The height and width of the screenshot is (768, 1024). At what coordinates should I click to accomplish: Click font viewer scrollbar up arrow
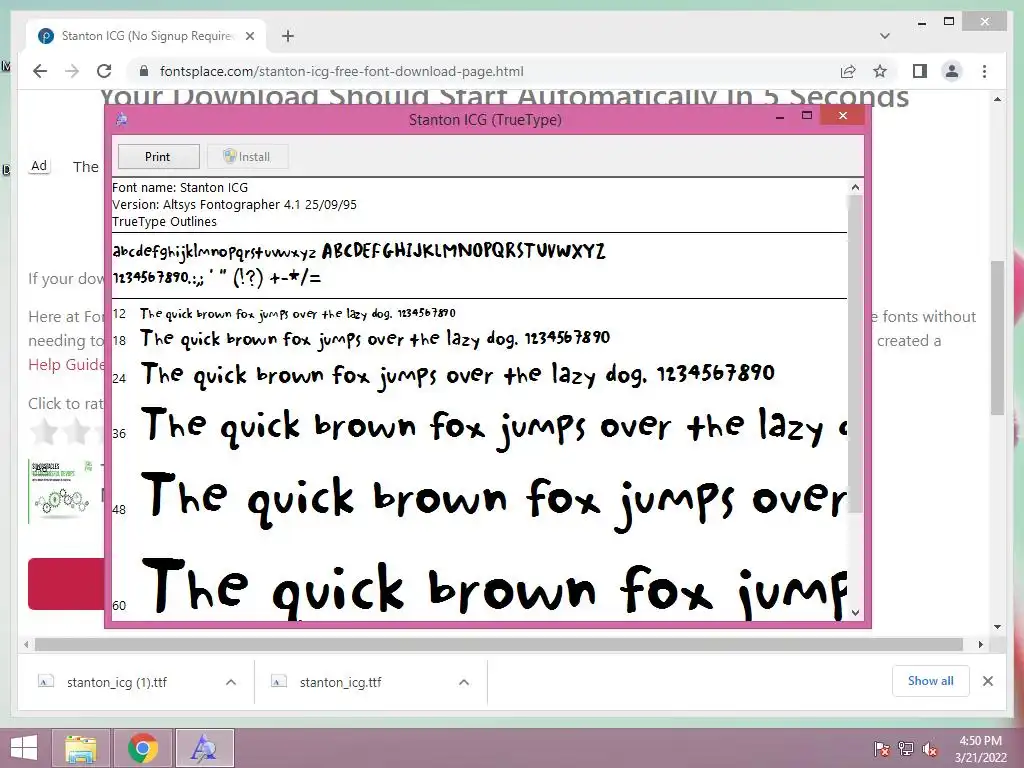(x=856, y=187)
